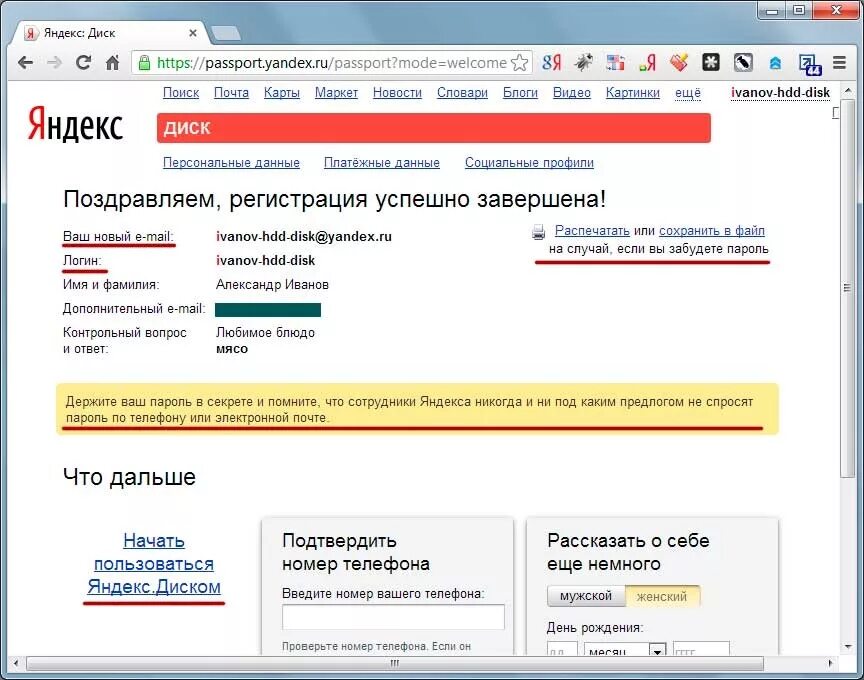
Task: Click the horizontal scrollbar right arrow
Action: tap(831, 663)
